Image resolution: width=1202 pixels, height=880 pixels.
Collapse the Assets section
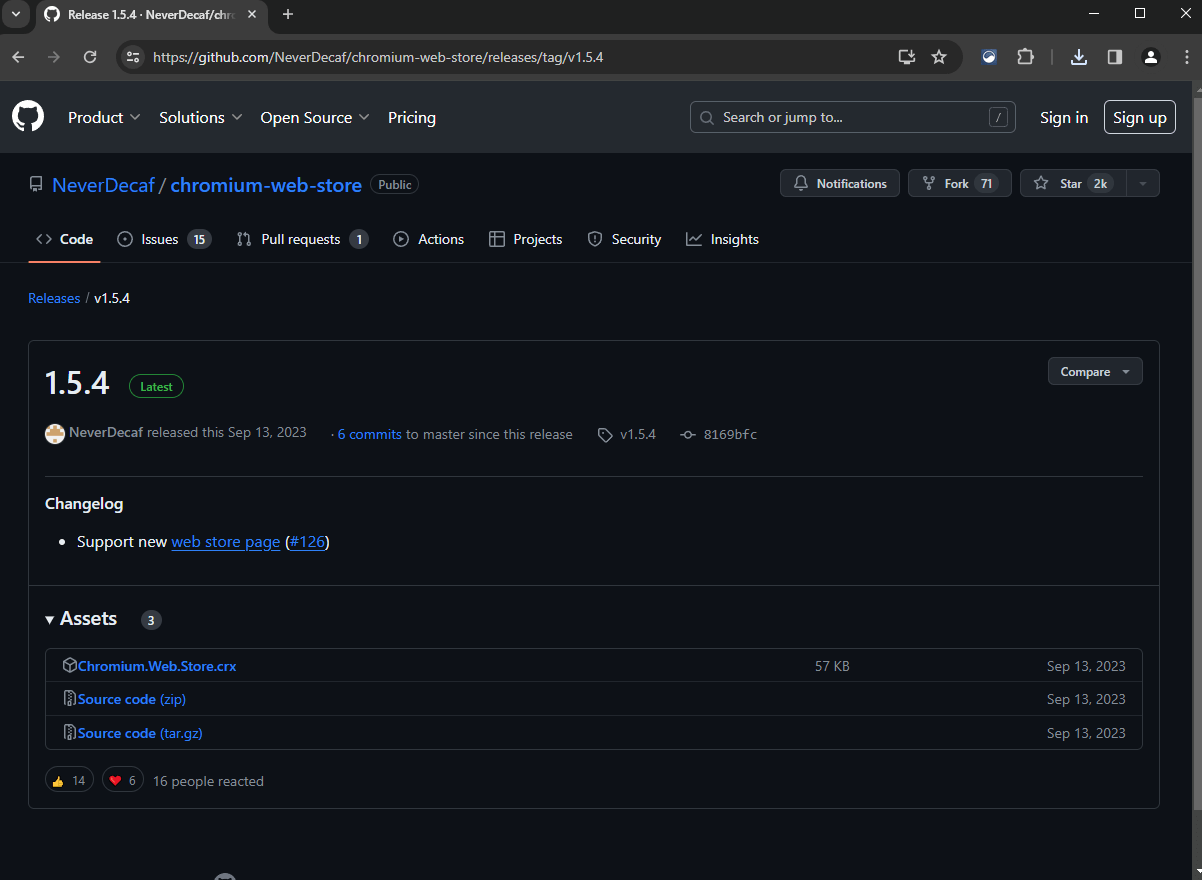point(81,619)
